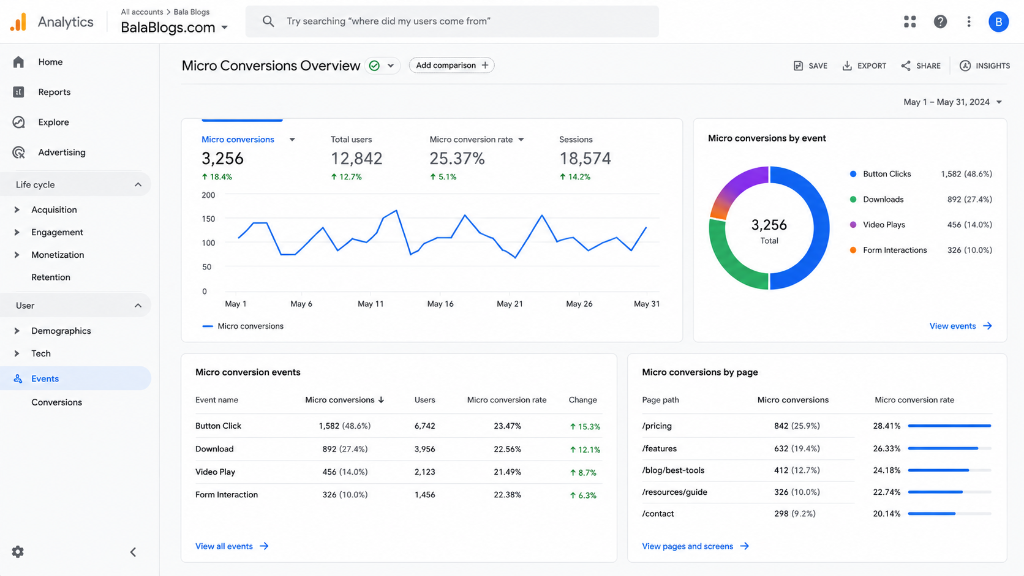Image resolution: width=1024 pixels, height=576 pixels.
Task: Expand the Tech tree item
Action: click(17, 353)
